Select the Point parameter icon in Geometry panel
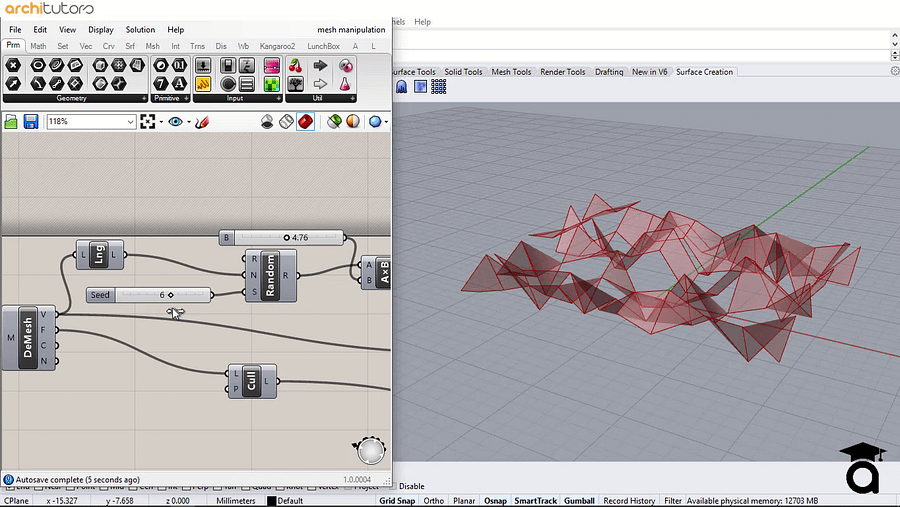This screenshot has height=507, width=900. pos(13,65)
